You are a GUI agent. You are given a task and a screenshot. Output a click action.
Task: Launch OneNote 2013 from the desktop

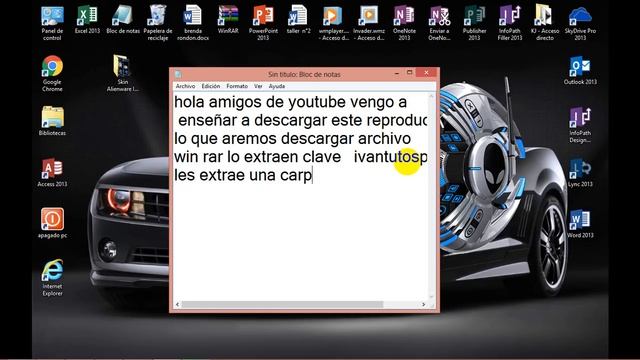tap(404, 23)
